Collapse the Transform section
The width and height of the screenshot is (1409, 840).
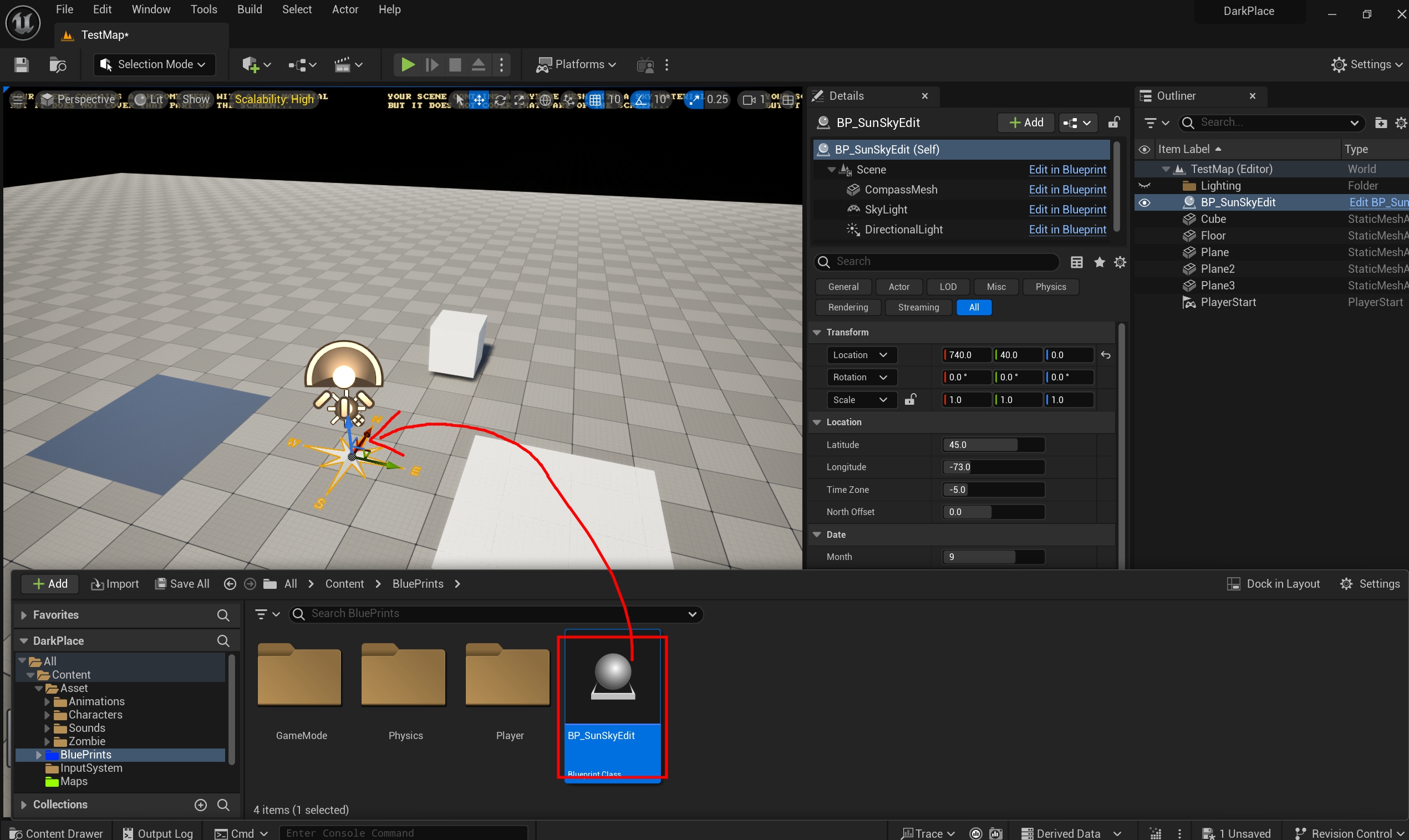(817, 332)
